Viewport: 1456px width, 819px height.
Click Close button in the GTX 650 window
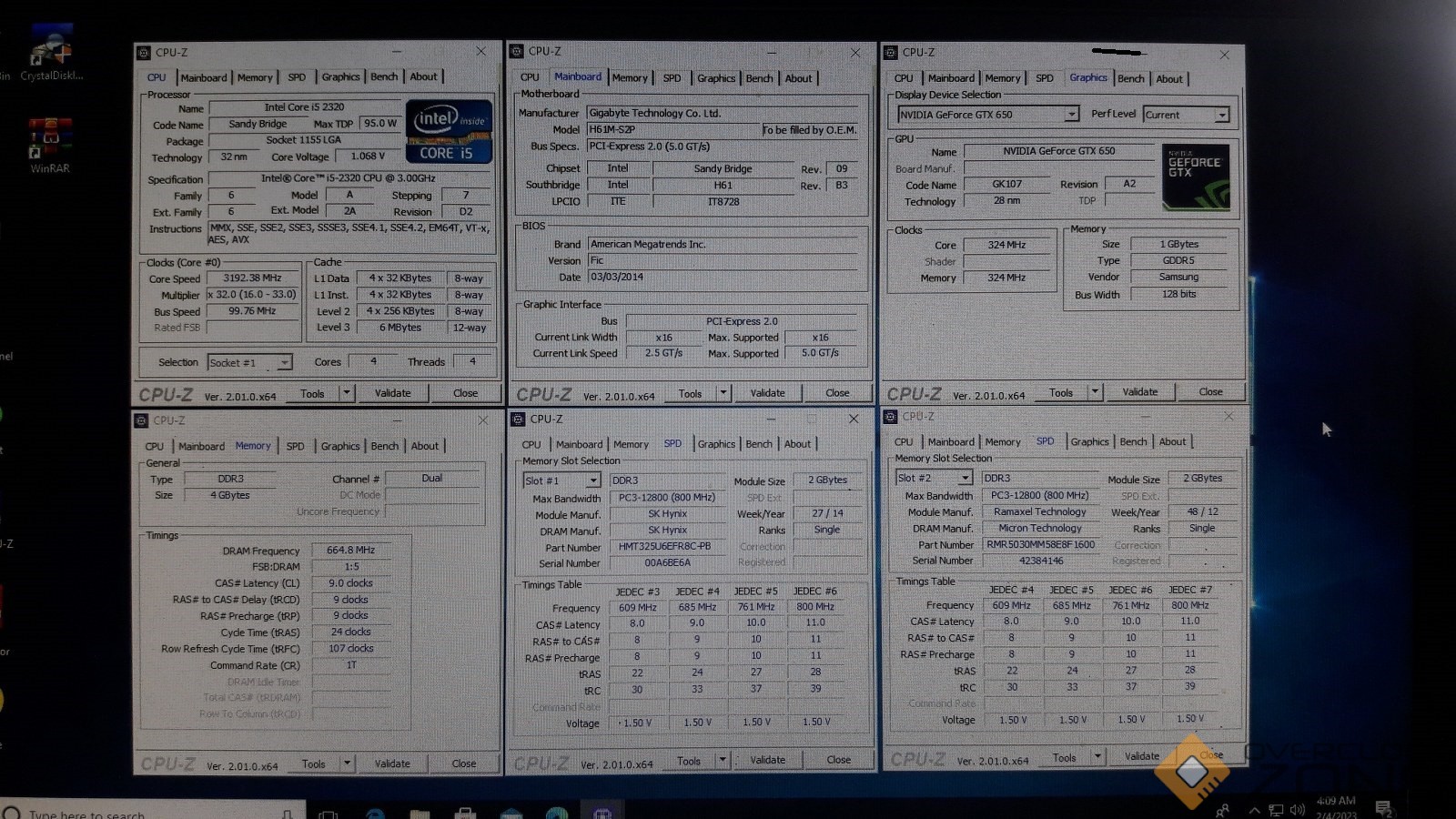(1210, 391)
